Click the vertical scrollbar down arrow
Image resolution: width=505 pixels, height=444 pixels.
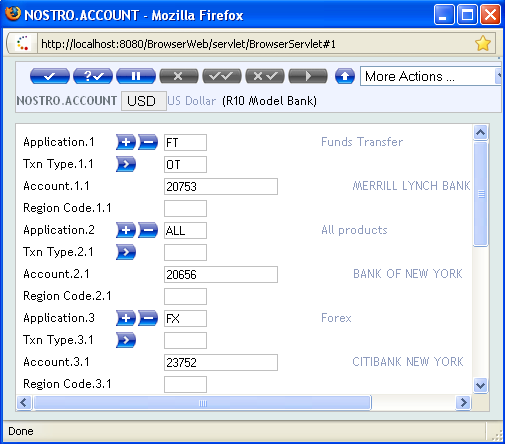(x=480, y=386)
